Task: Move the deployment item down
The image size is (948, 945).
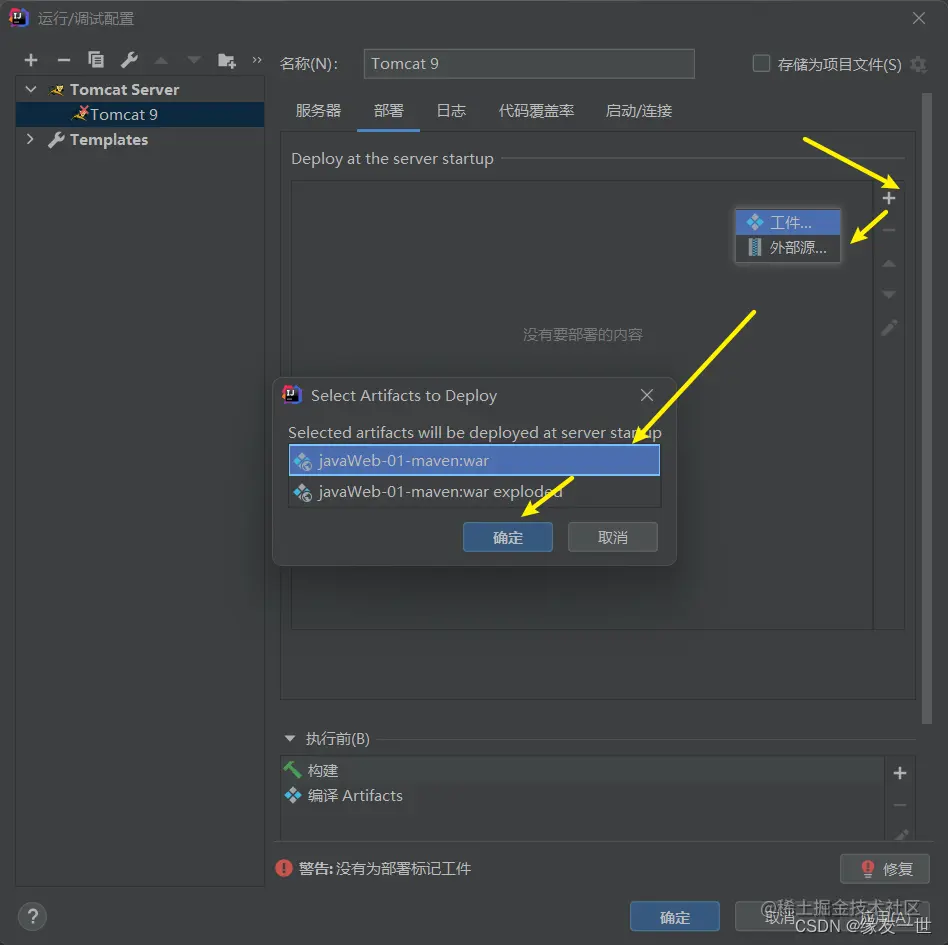Action: coord(889,294)
